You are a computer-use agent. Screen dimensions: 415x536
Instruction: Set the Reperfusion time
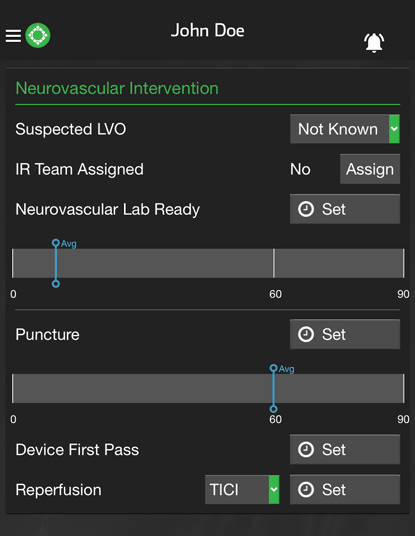tap(345, 490)
